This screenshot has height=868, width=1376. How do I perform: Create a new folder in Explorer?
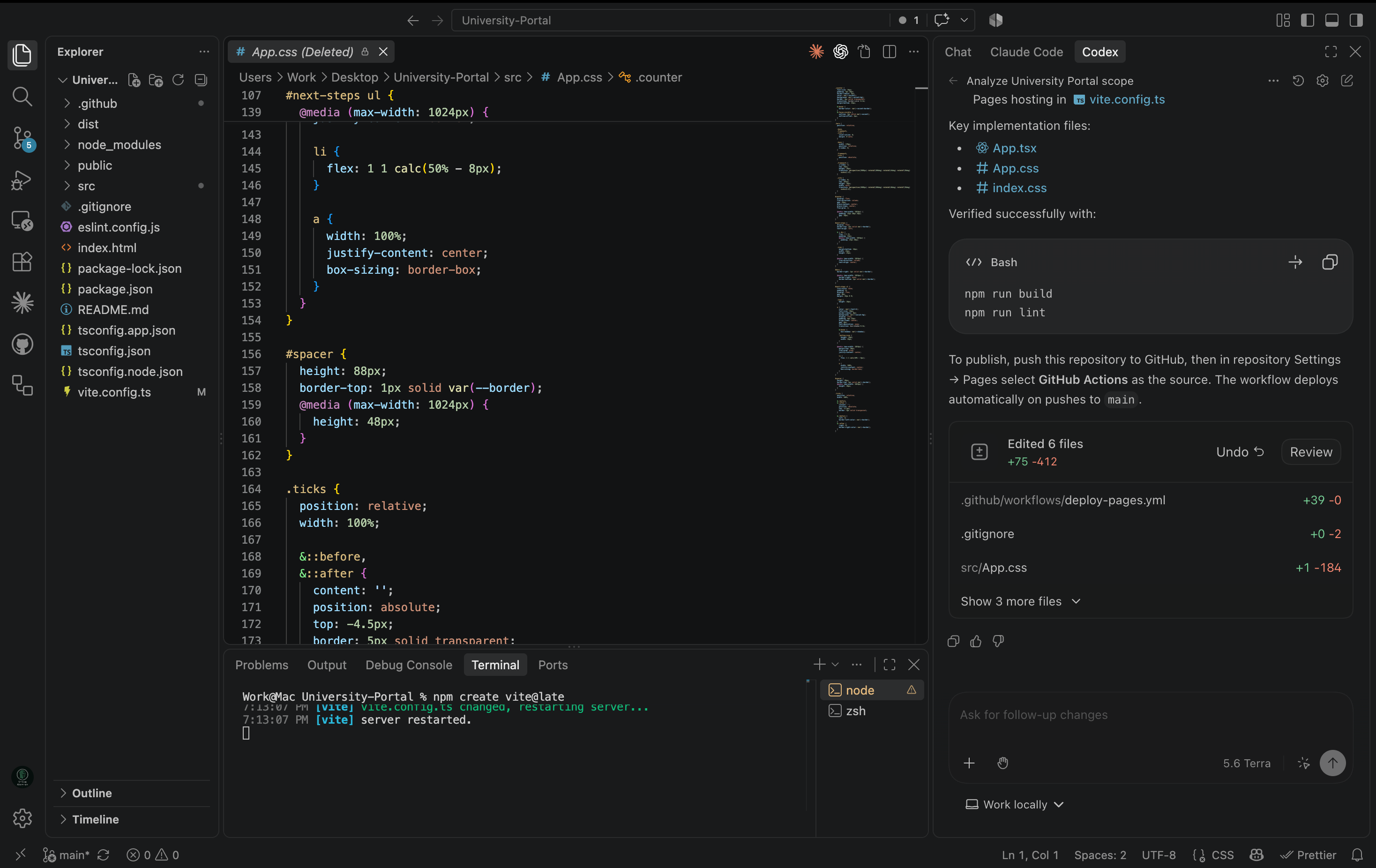click(156, 80)
